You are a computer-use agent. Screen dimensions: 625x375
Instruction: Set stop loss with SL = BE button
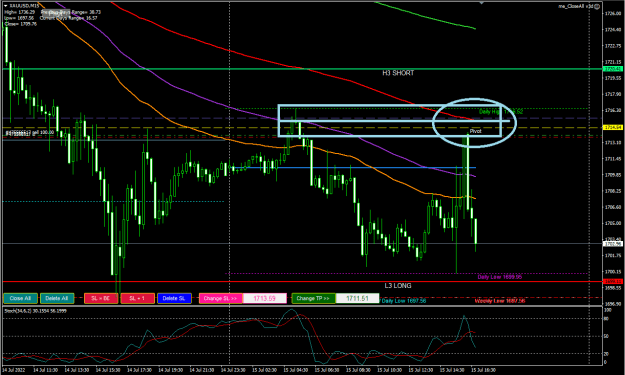[x=101, y=298]
